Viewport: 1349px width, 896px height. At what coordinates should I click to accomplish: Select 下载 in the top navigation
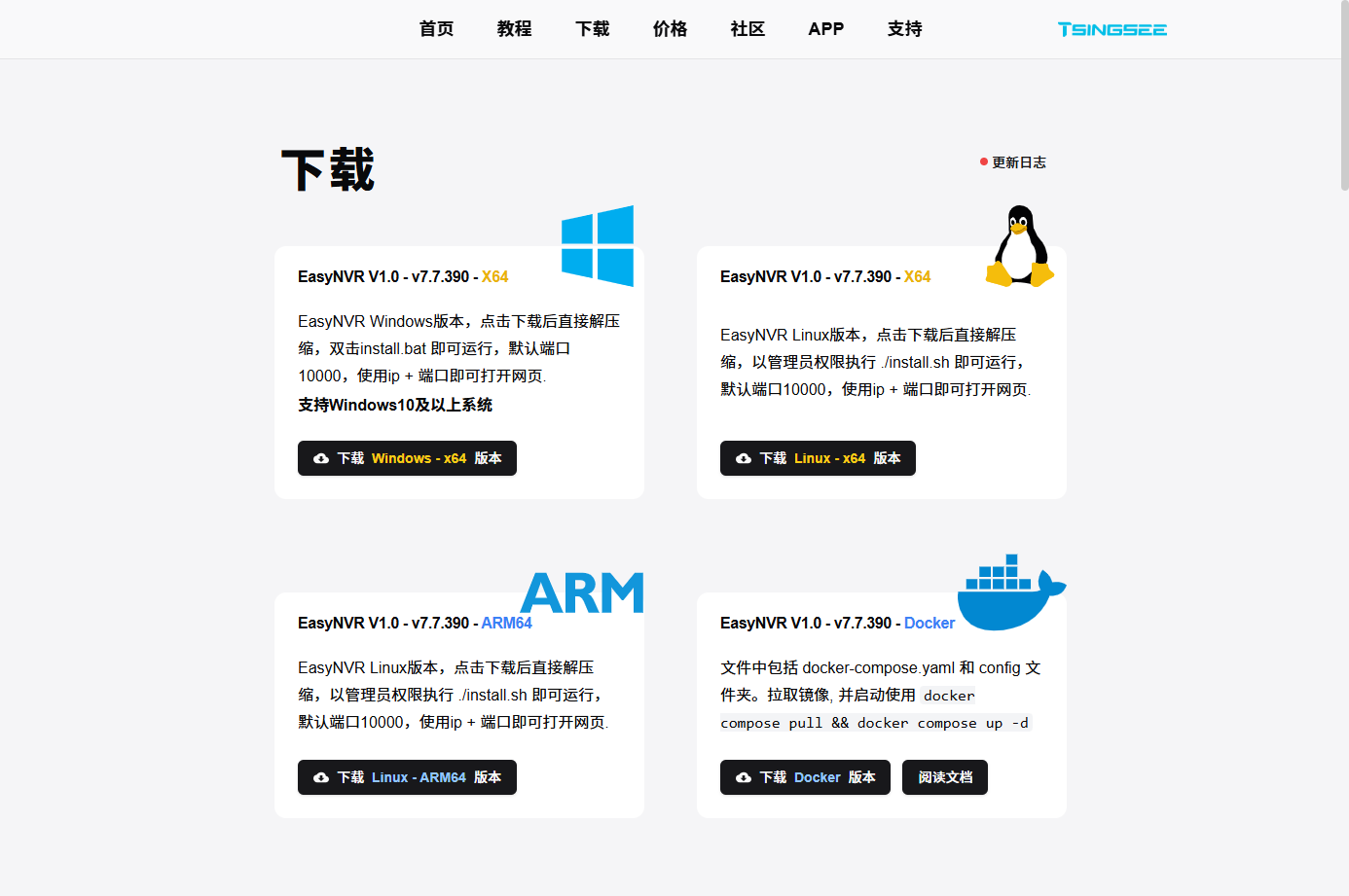pos(593,29)
